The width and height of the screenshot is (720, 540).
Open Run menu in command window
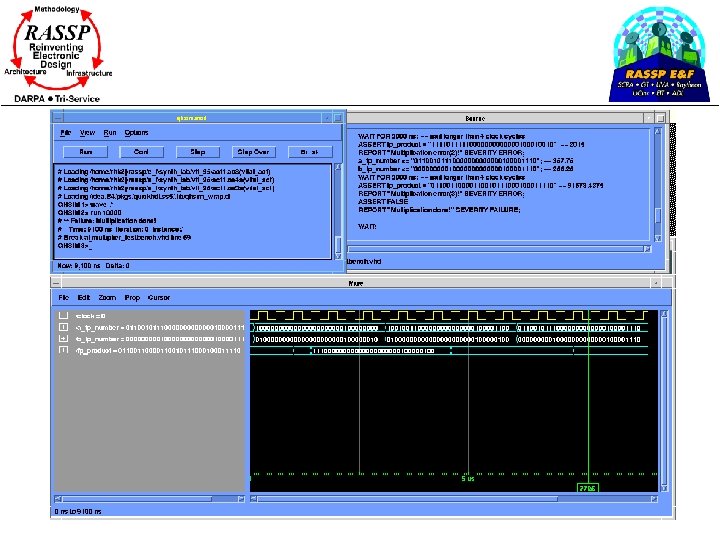point(110,133)
